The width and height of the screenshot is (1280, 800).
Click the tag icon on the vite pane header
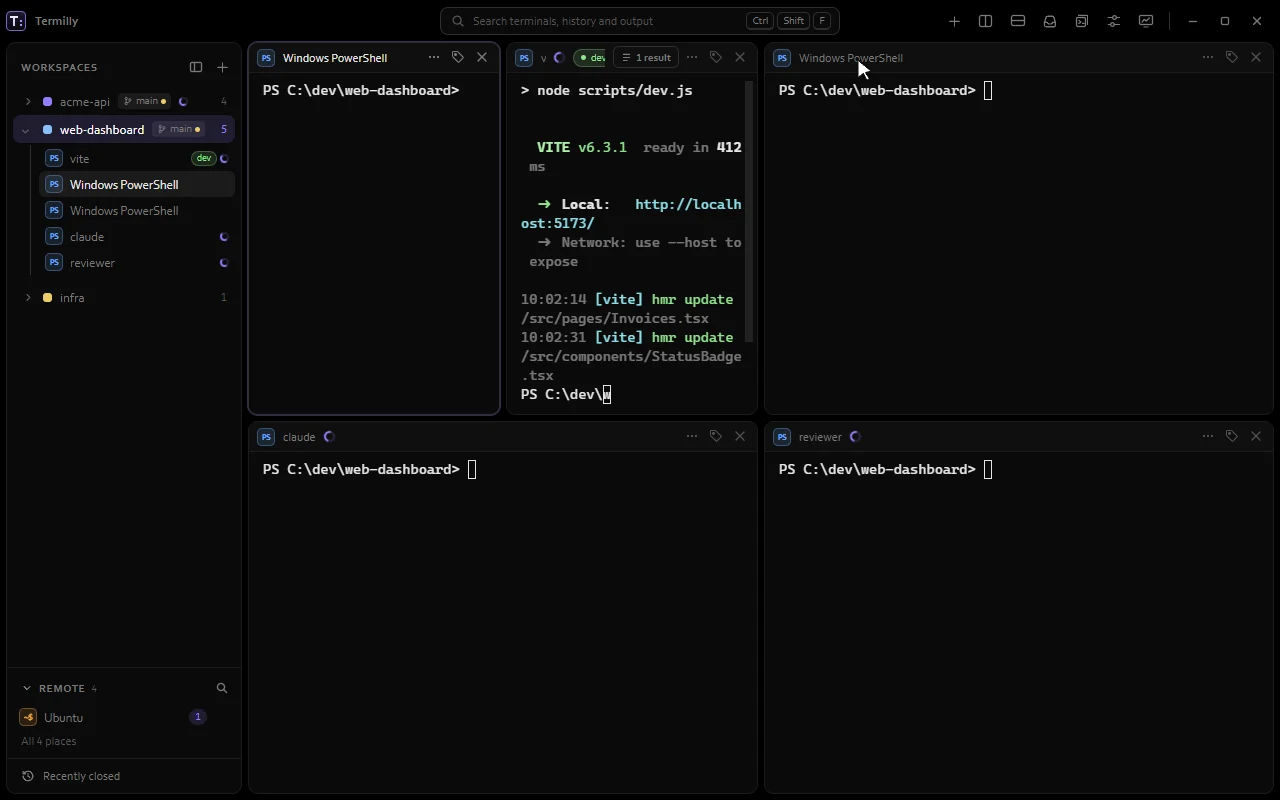(716, 57)
